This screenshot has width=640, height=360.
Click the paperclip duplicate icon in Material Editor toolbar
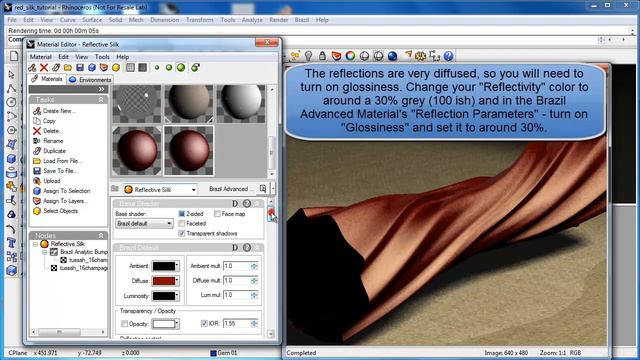coord(56,68)
